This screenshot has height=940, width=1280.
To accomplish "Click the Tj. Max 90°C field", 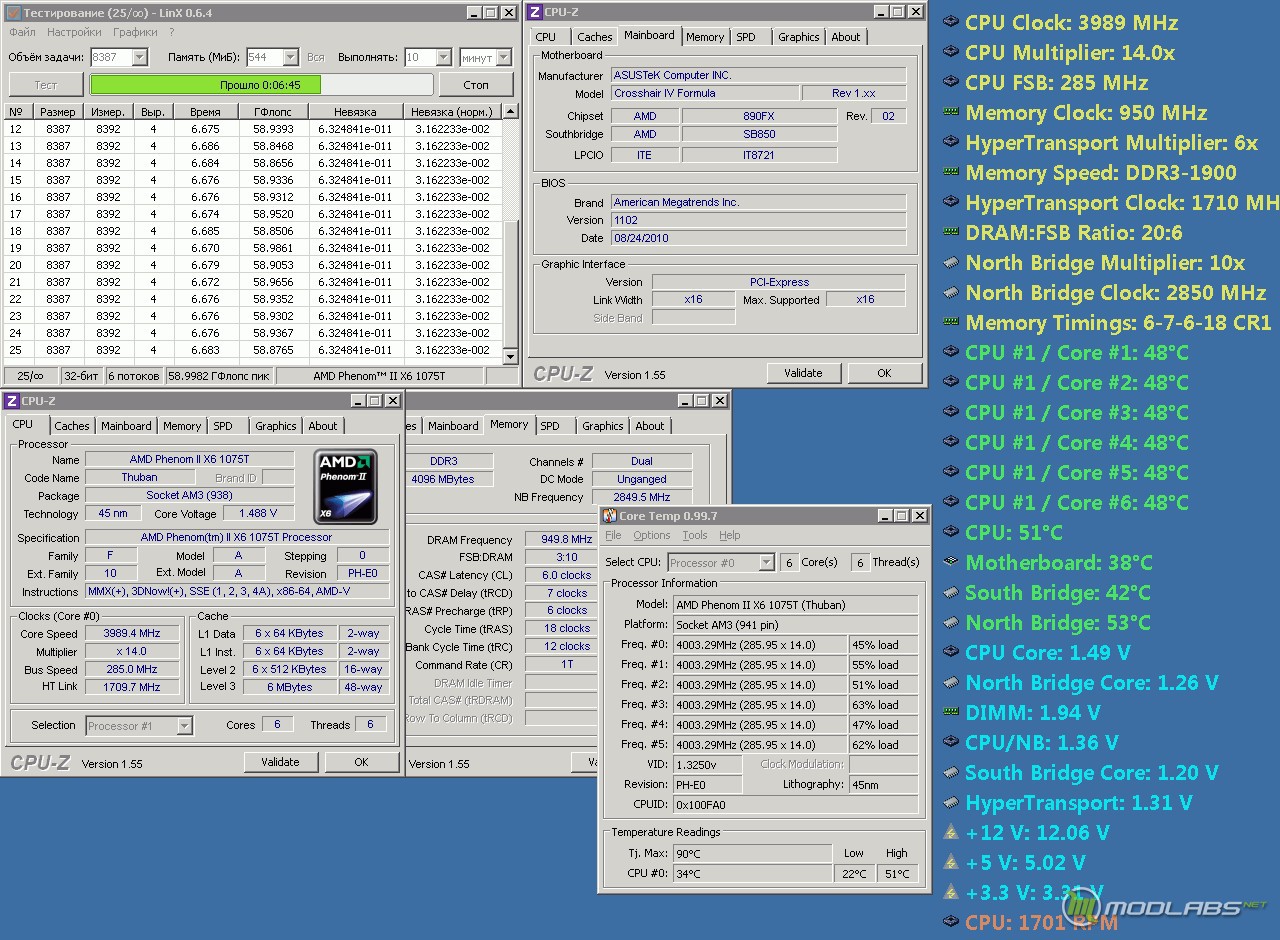I will coord(751,853).
